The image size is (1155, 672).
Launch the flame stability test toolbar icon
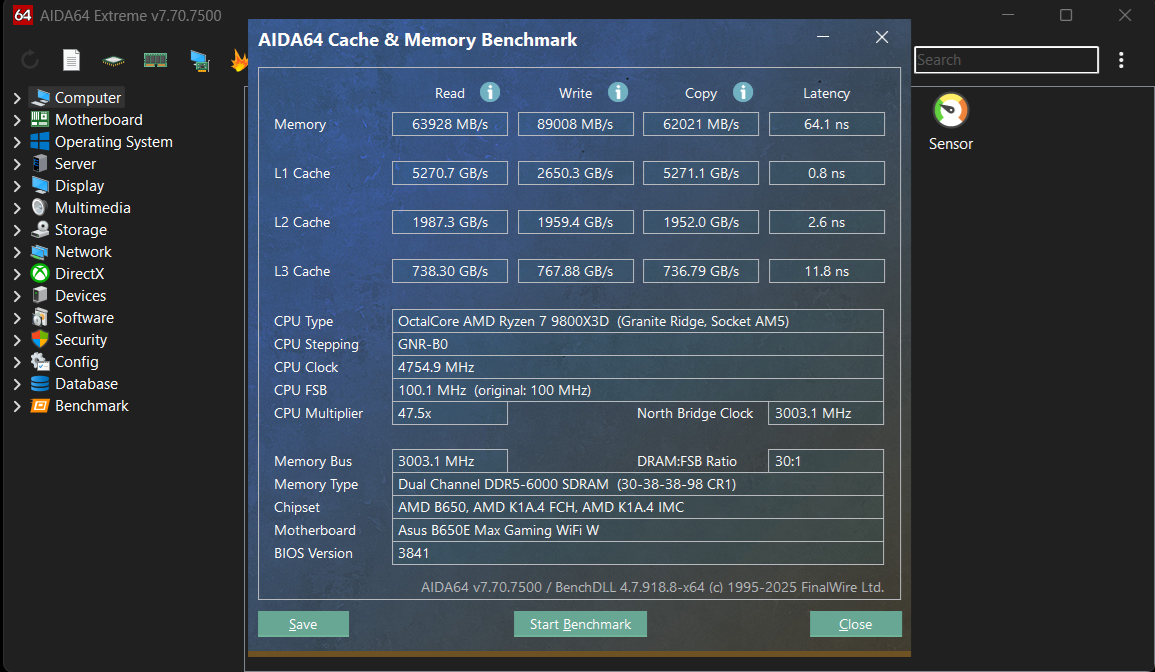pos(239,60)
